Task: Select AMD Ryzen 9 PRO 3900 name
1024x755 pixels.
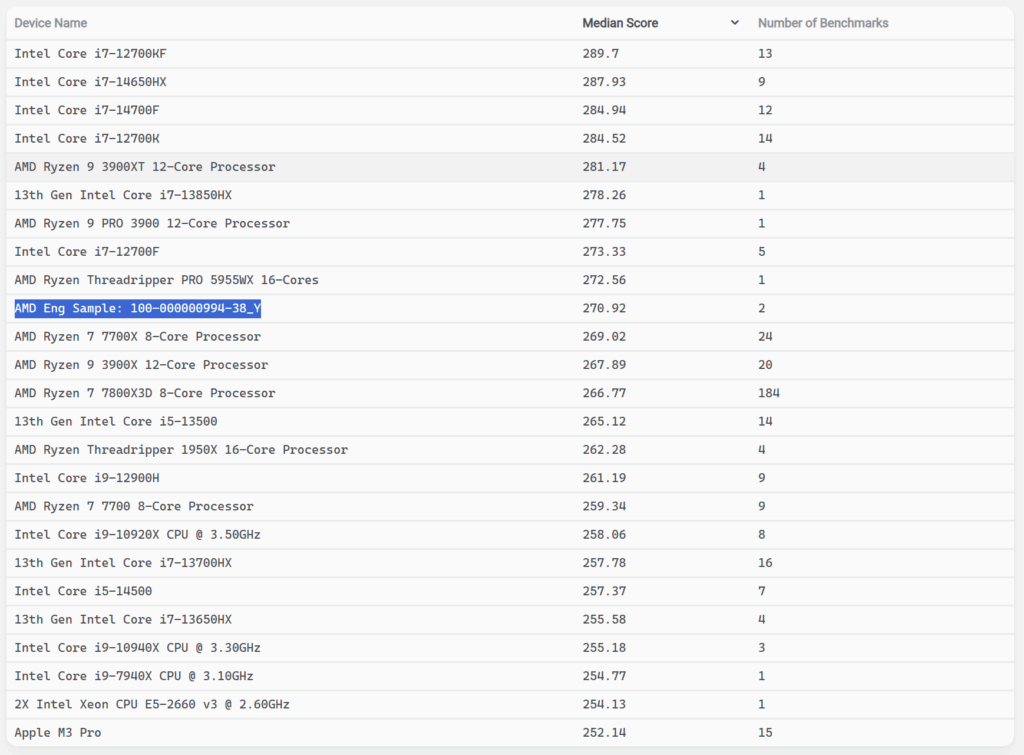Action: pyautogui.click(x=152, y=223)
